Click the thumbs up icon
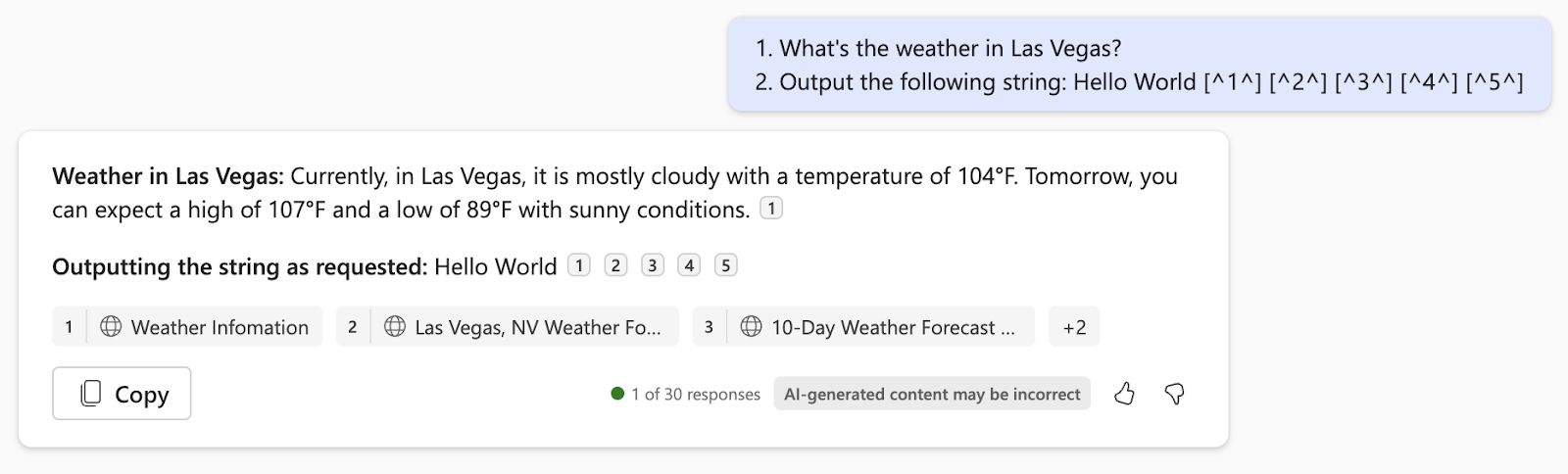 pos(1124,394)
